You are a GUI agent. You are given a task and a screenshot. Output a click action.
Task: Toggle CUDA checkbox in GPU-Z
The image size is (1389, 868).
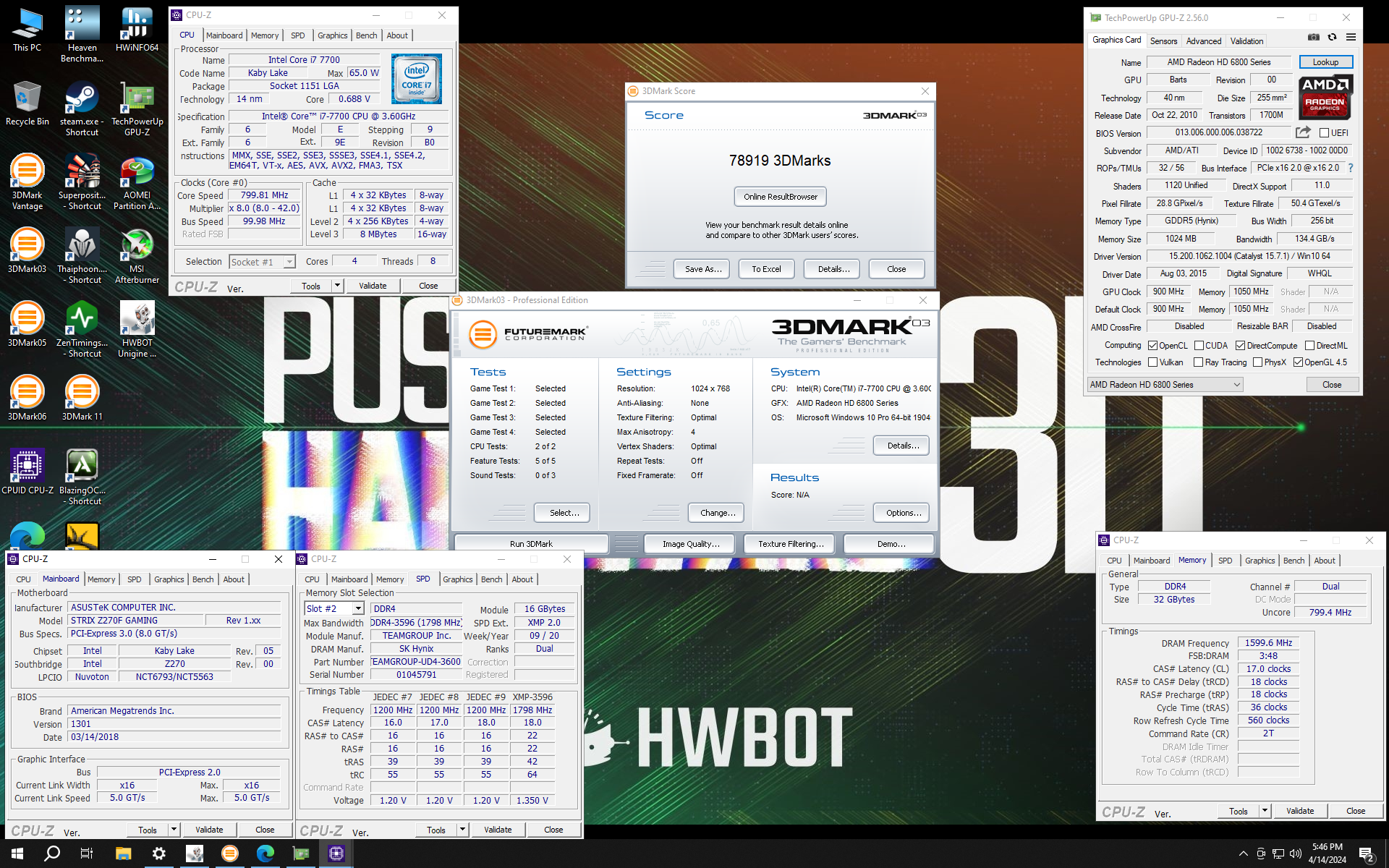(1199, 346)
